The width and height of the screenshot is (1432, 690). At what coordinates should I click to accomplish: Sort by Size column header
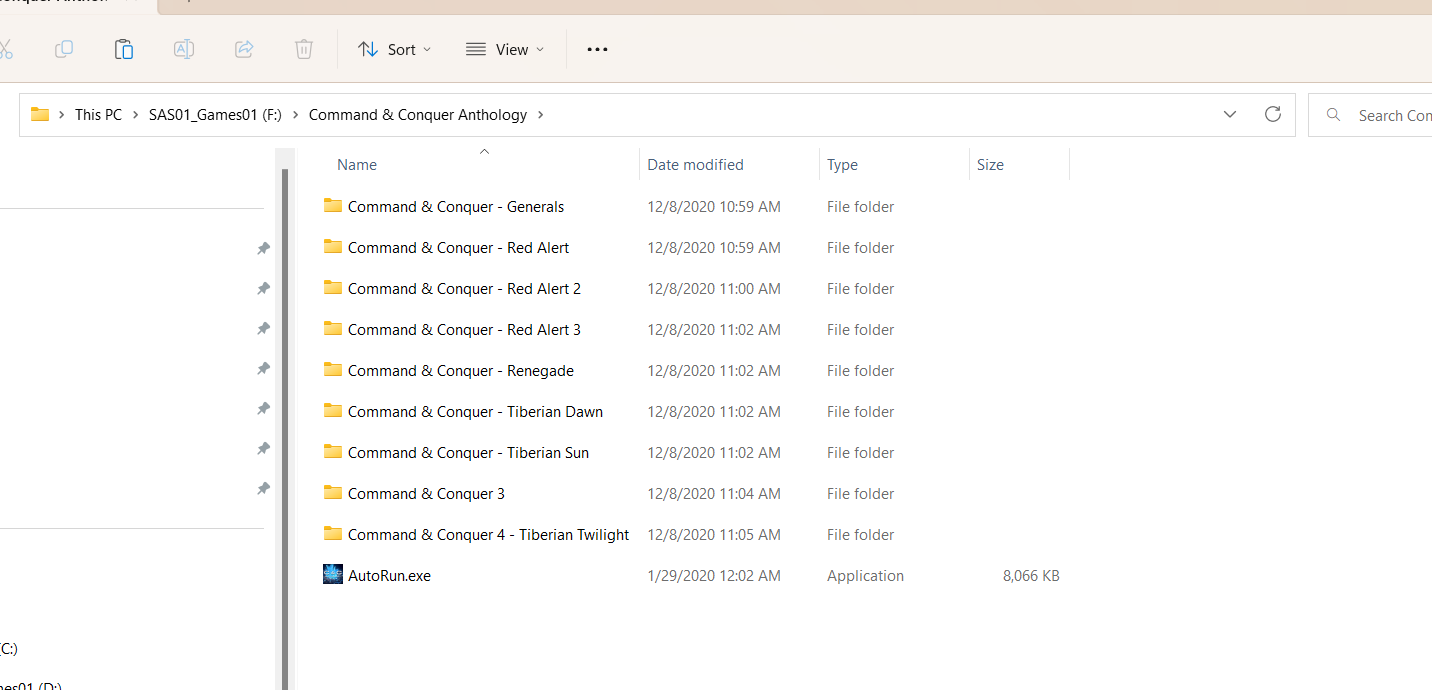pos(990,165)
